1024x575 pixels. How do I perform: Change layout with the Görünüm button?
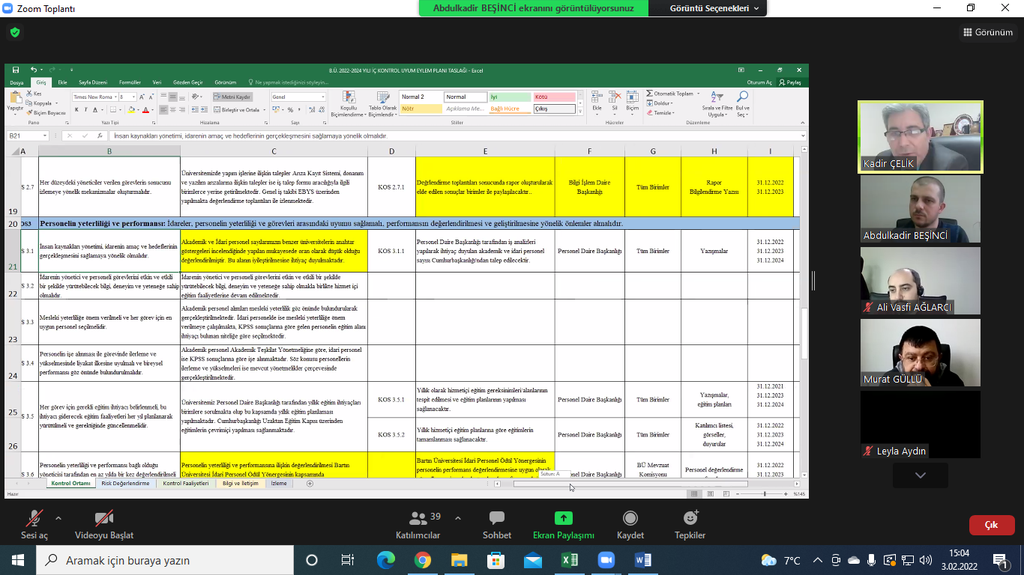click(x=987, y=32)
